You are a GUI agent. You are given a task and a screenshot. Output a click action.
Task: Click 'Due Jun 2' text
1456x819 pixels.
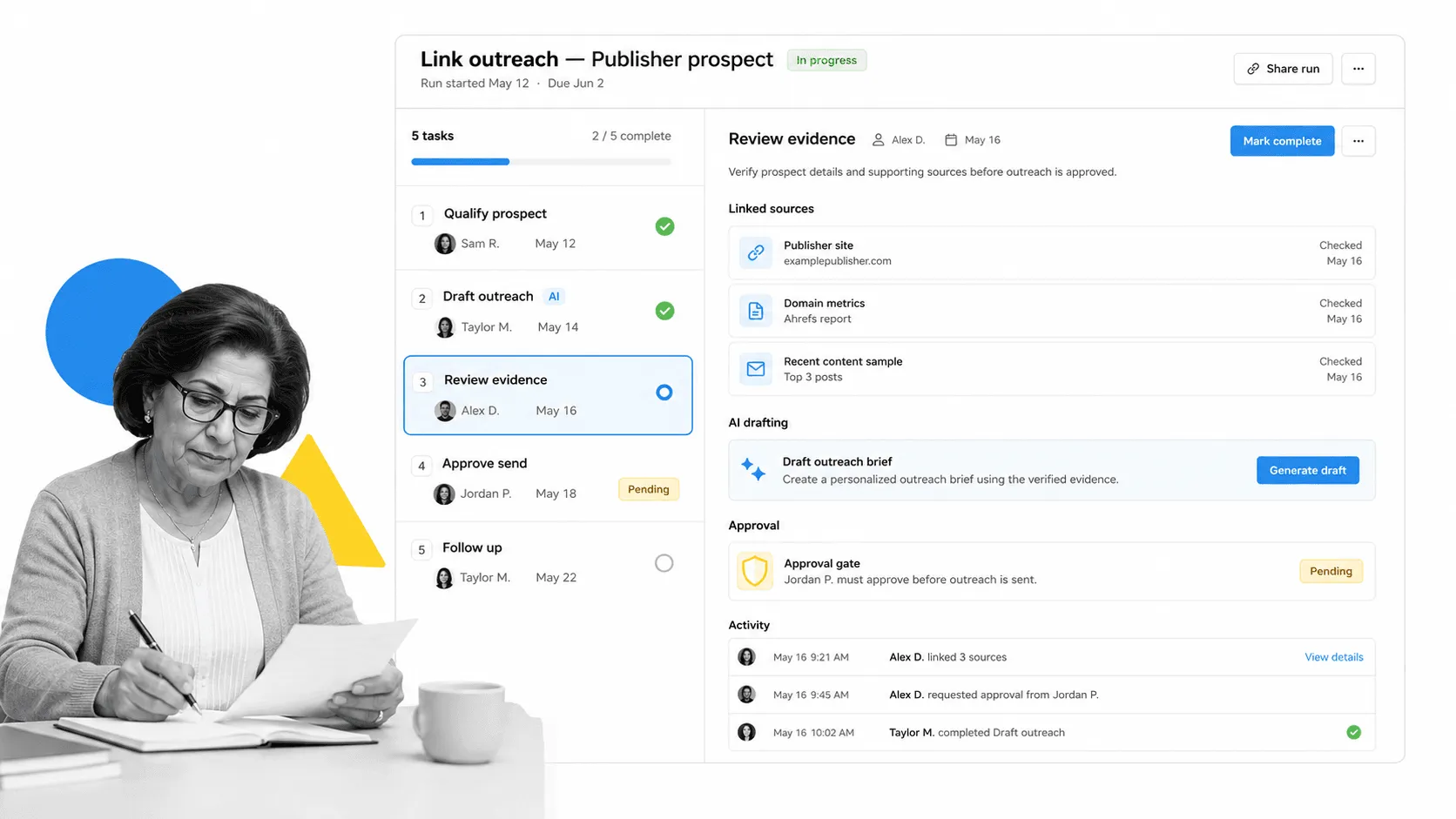pyautogui.click(x=576, y=84)
